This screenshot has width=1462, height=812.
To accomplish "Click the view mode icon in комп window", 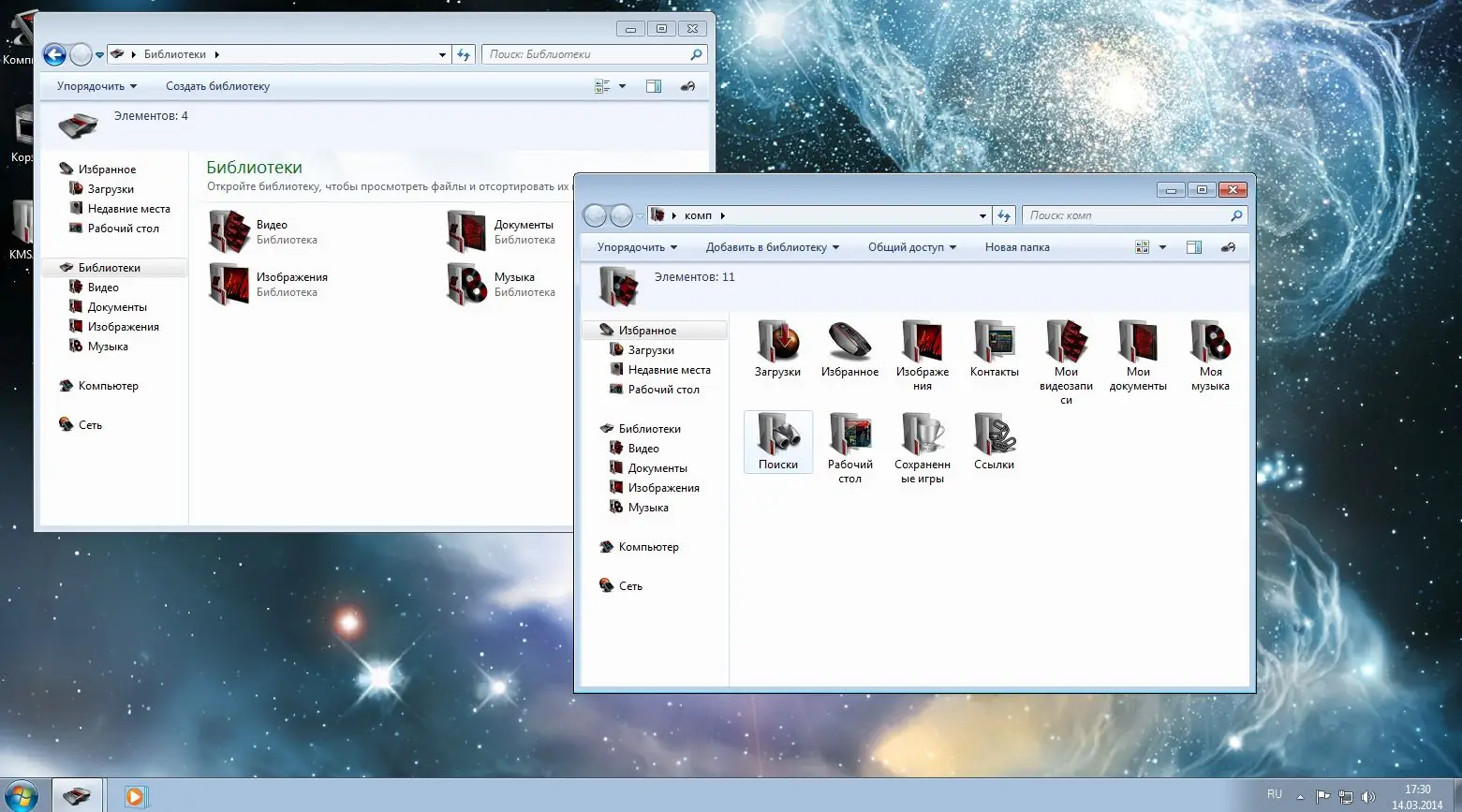I will pos(1142,247).
